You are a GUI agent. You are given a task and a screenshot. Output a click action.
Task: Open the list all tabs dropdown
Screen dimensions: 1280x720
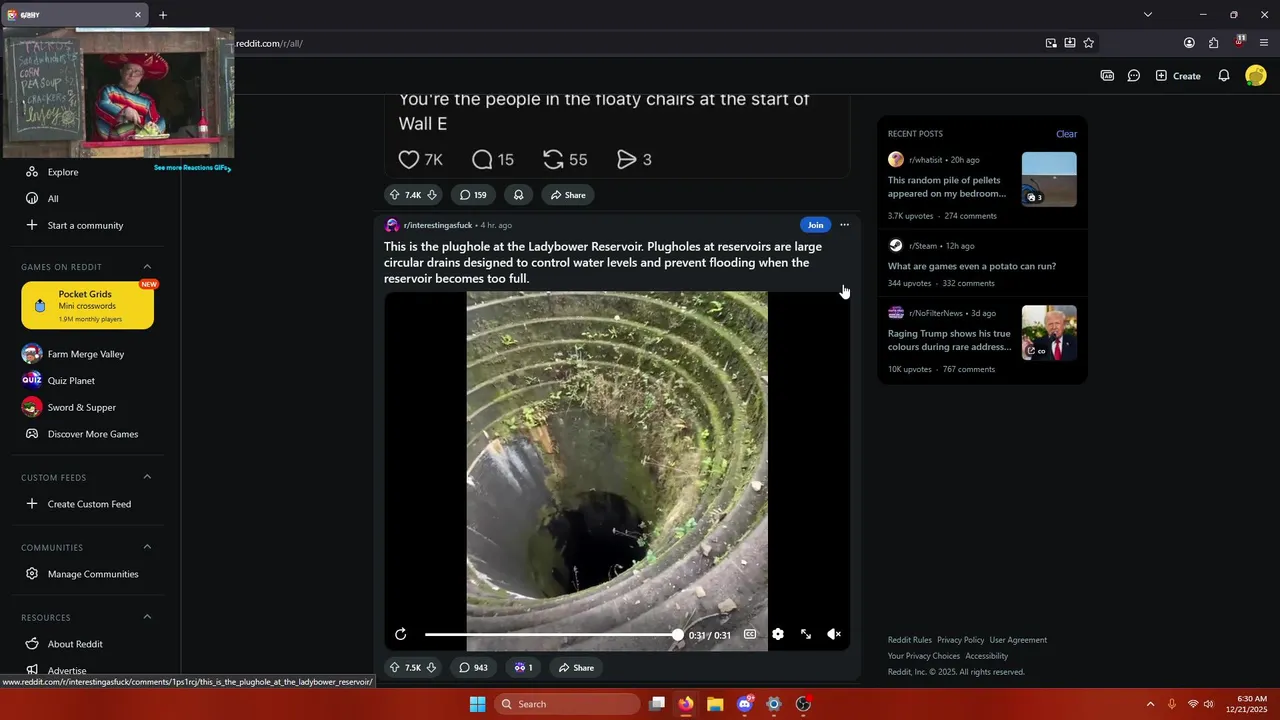pos(1148,15)
